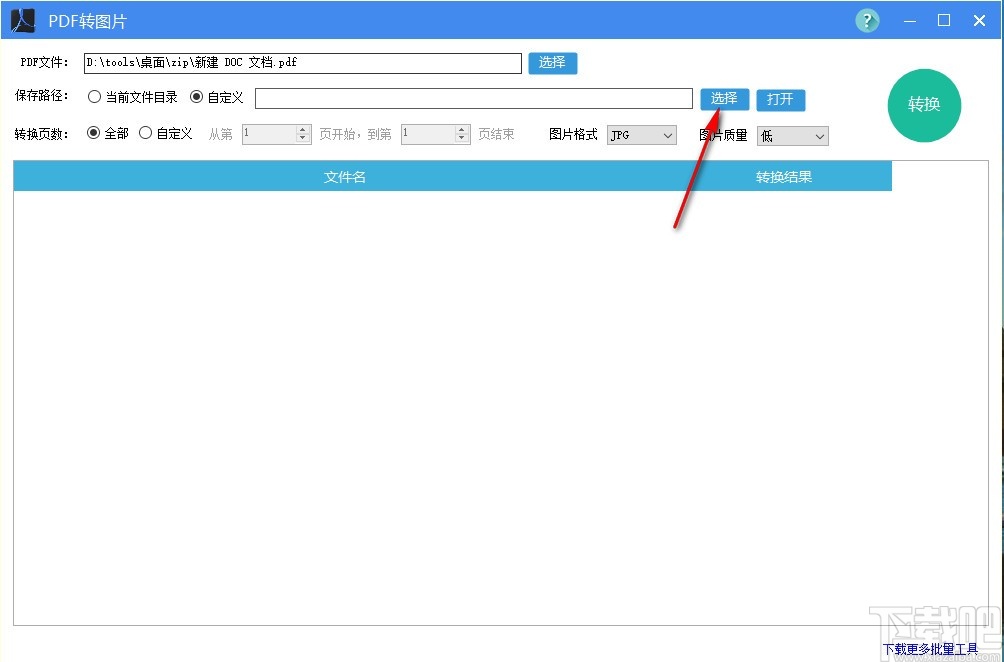1004x662 pixels.
Task: Click the 转换结果 column header
Action: pos(784,177)
